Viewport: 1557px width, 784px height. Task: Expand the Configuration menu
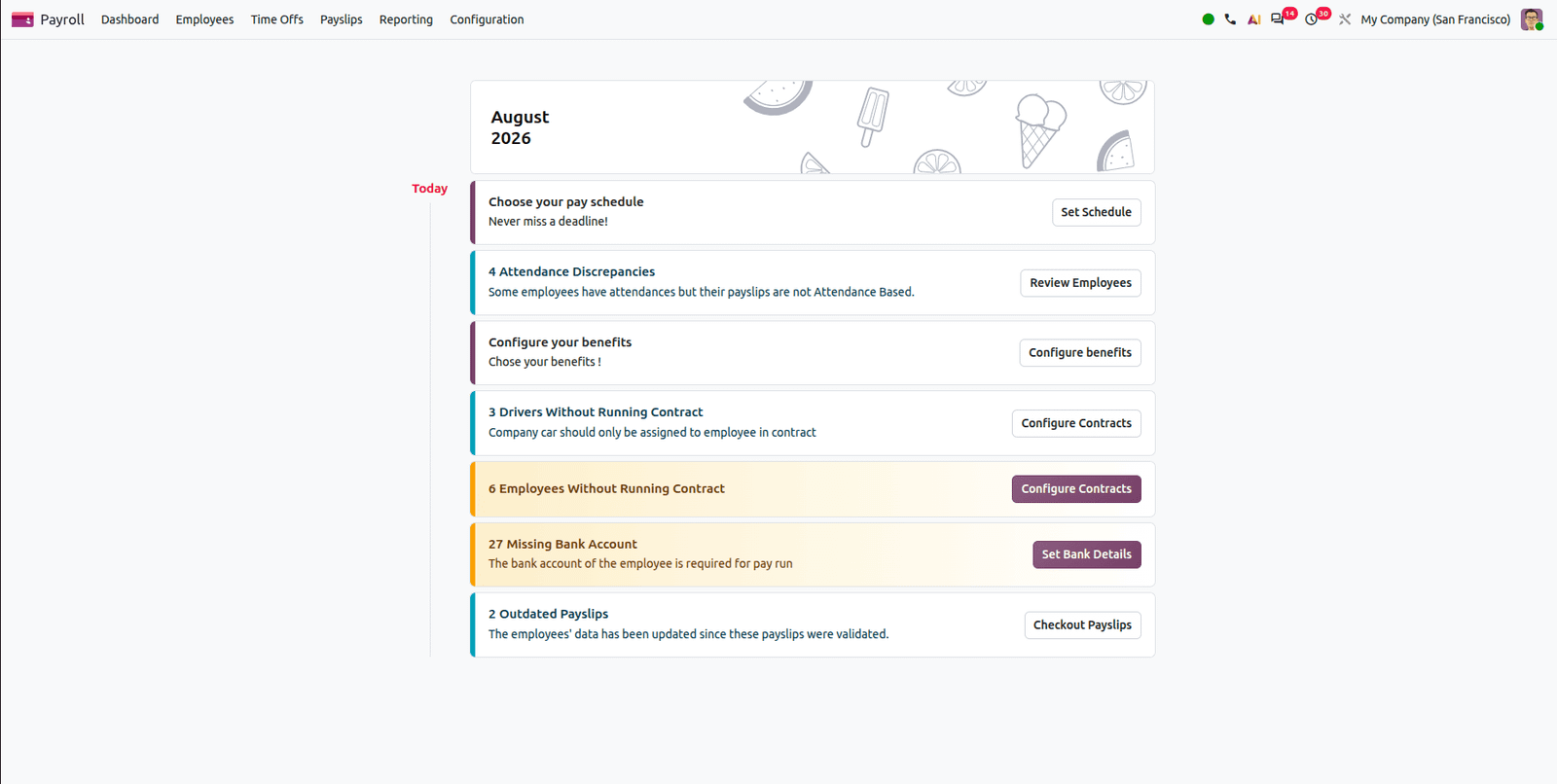487,19
